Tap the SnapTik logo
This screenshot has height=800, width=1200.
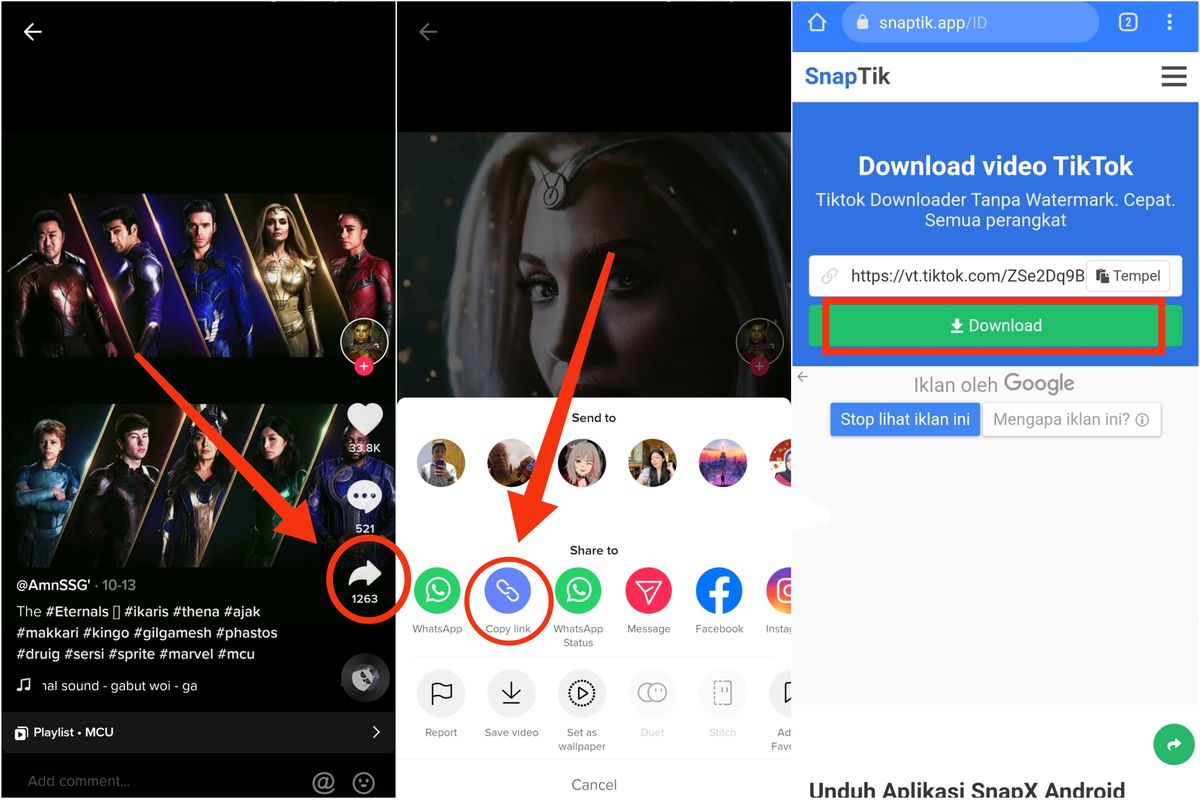tap(847, 77)
